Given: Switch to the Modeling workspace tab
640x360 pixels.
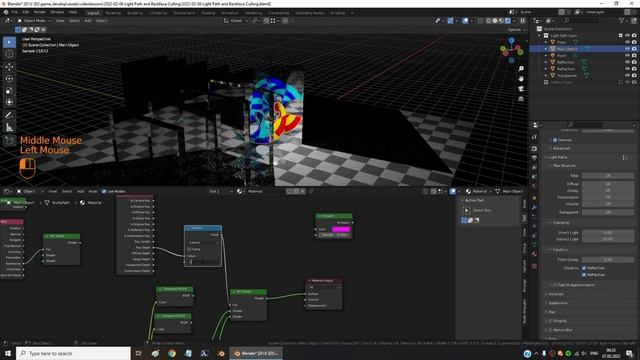Looking at the screenshot, I should pos(113,13).
